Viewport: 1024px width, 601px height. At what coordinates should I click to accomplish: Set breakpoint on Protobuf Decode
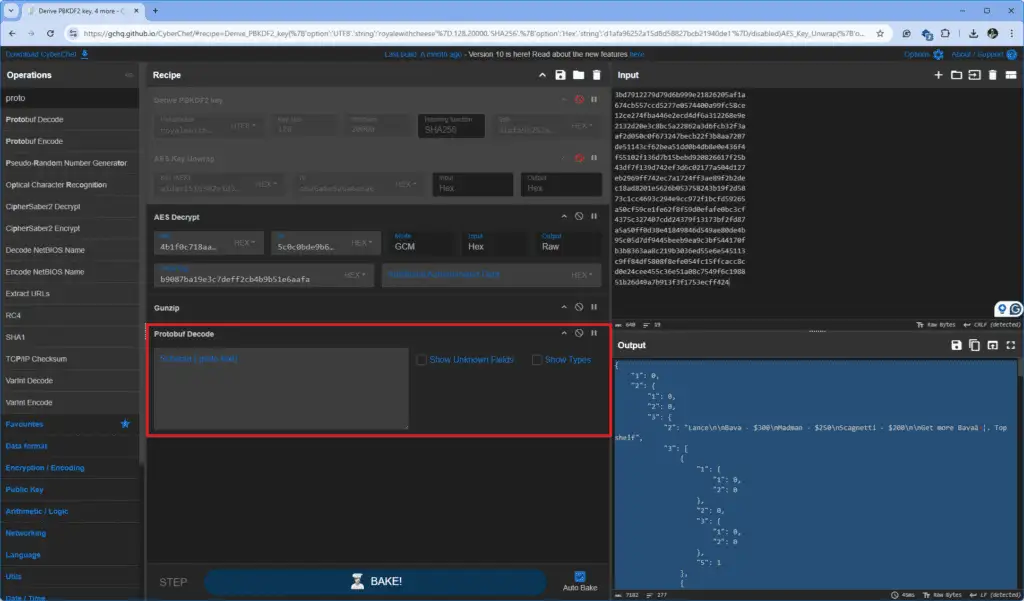coord(594,333)
